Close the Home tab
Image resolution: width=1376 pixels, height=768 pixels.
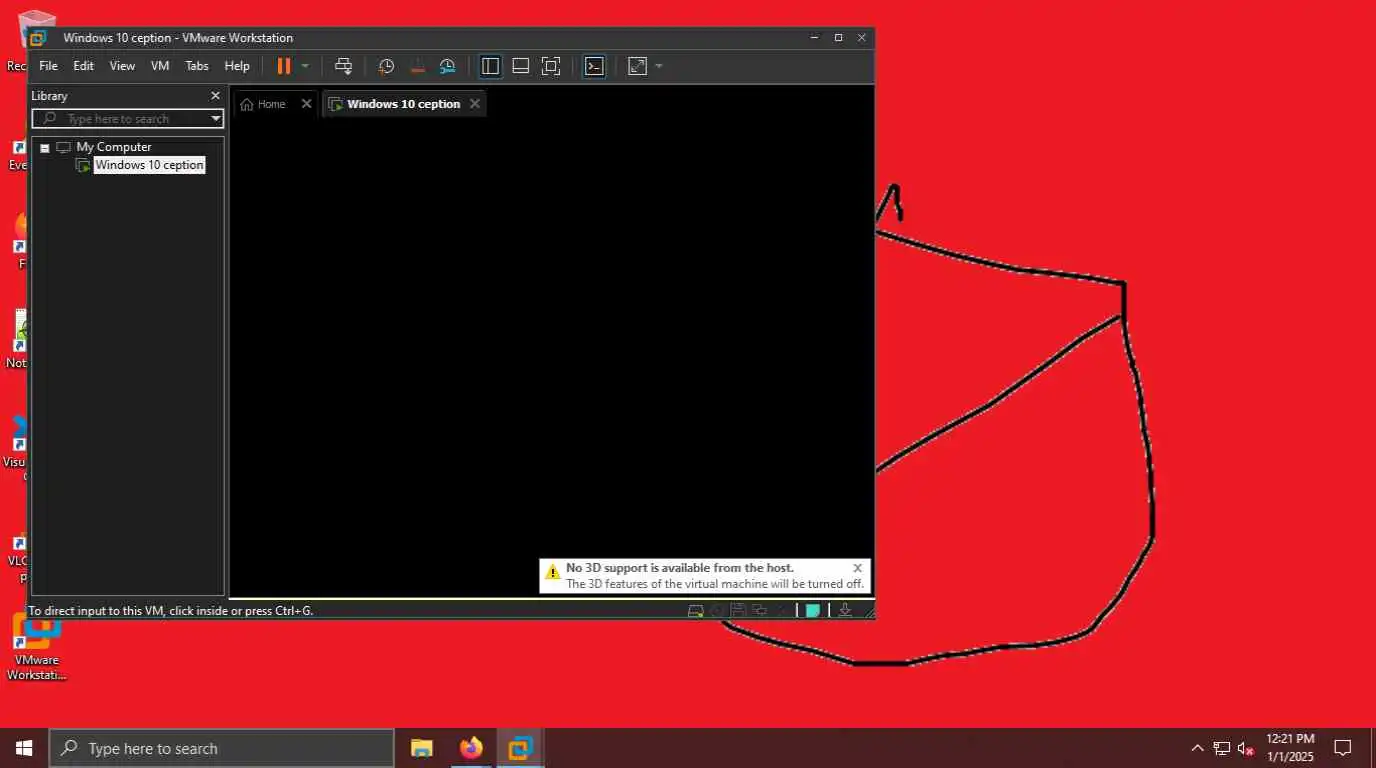(307, 104)
